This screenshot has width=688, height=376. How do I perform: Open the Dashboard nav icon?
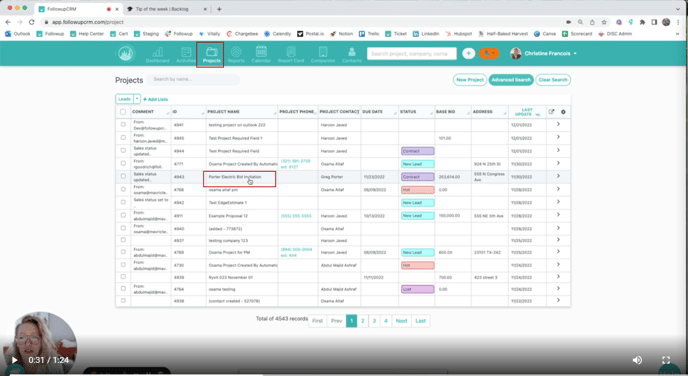(x=157, y=54)
